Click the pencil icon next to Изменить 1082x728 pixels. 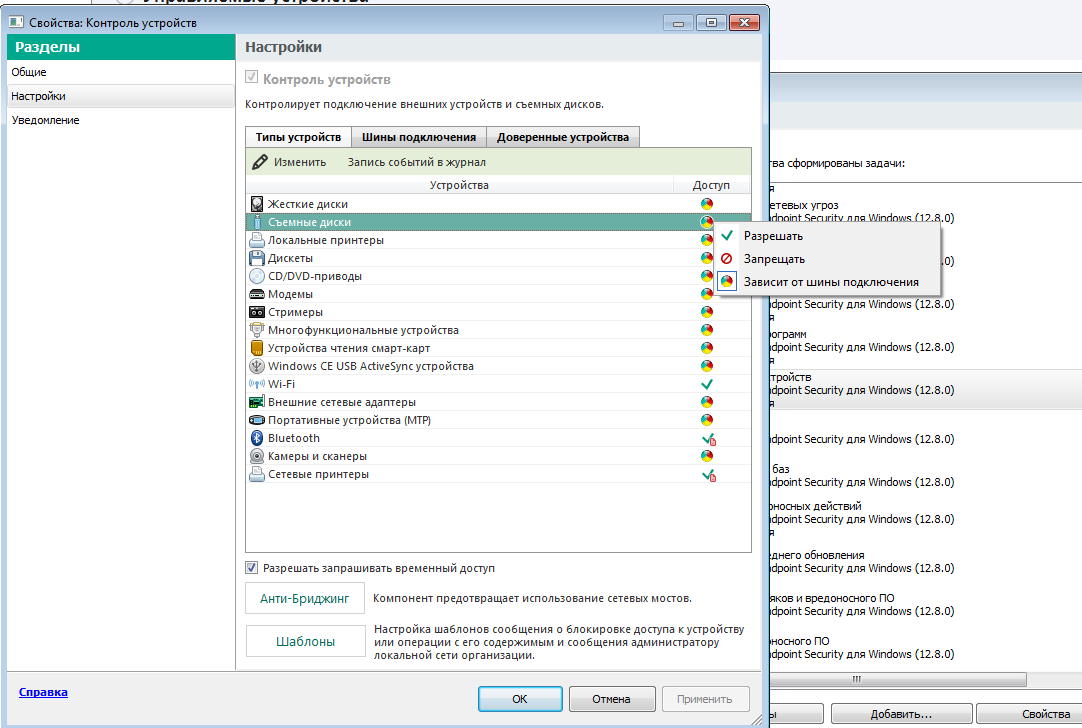click(259, 162)
